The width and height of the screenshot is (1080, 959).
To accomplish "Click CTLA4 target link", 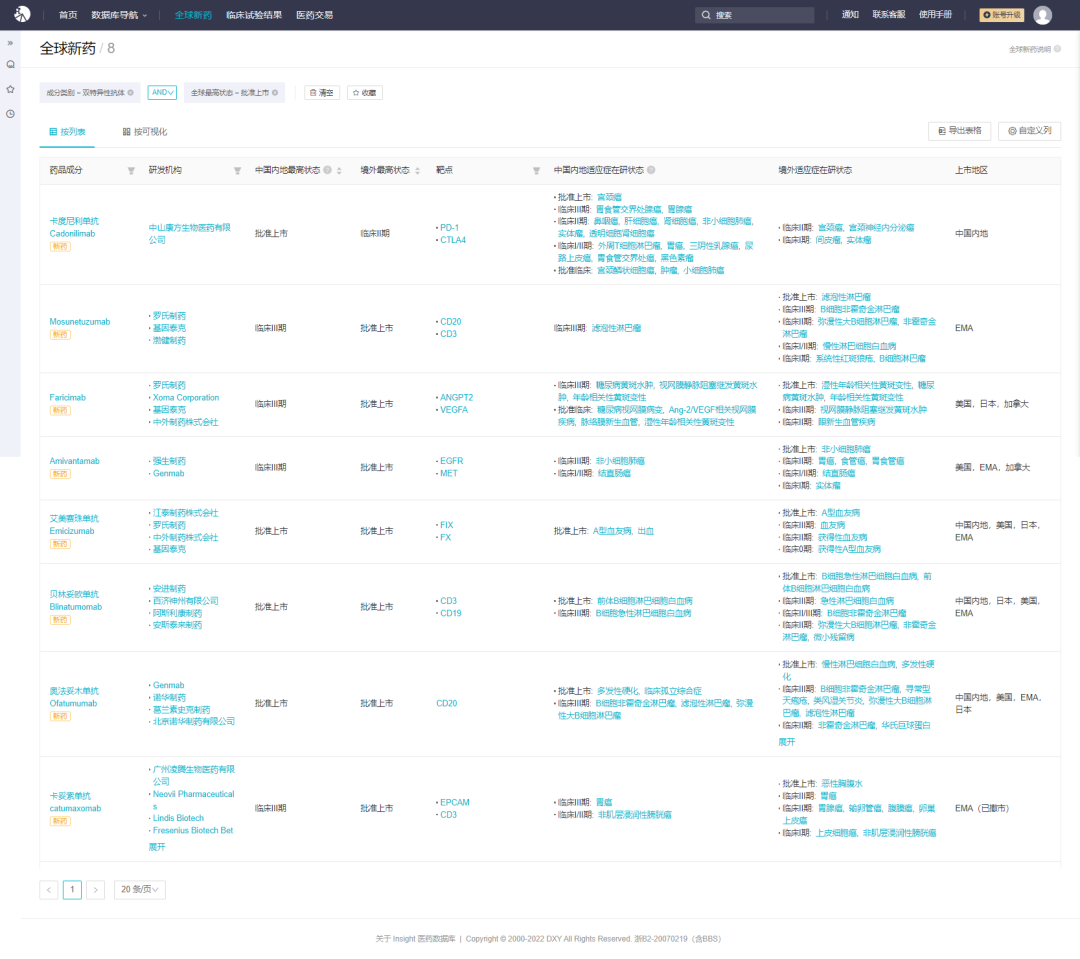I will [x=453, y=240].
